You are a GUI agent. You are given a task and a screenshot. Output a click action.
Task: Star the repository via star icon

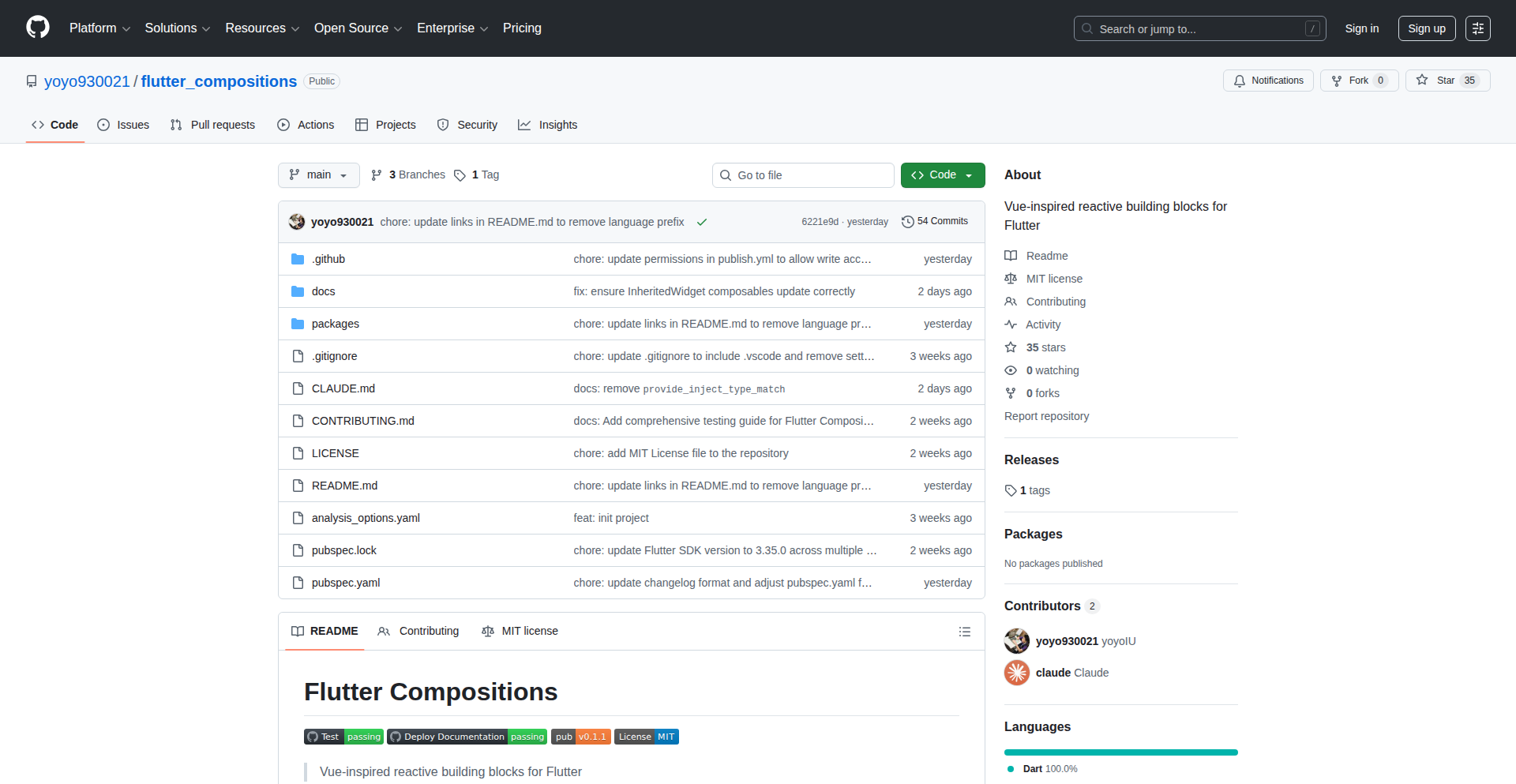tap(1422, 80)
